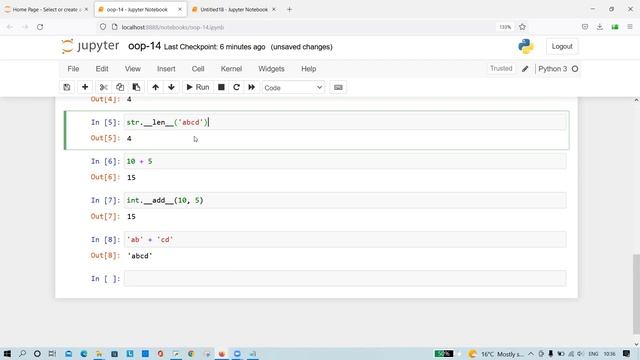Save and checkpoint the notebook

(67, 87)
